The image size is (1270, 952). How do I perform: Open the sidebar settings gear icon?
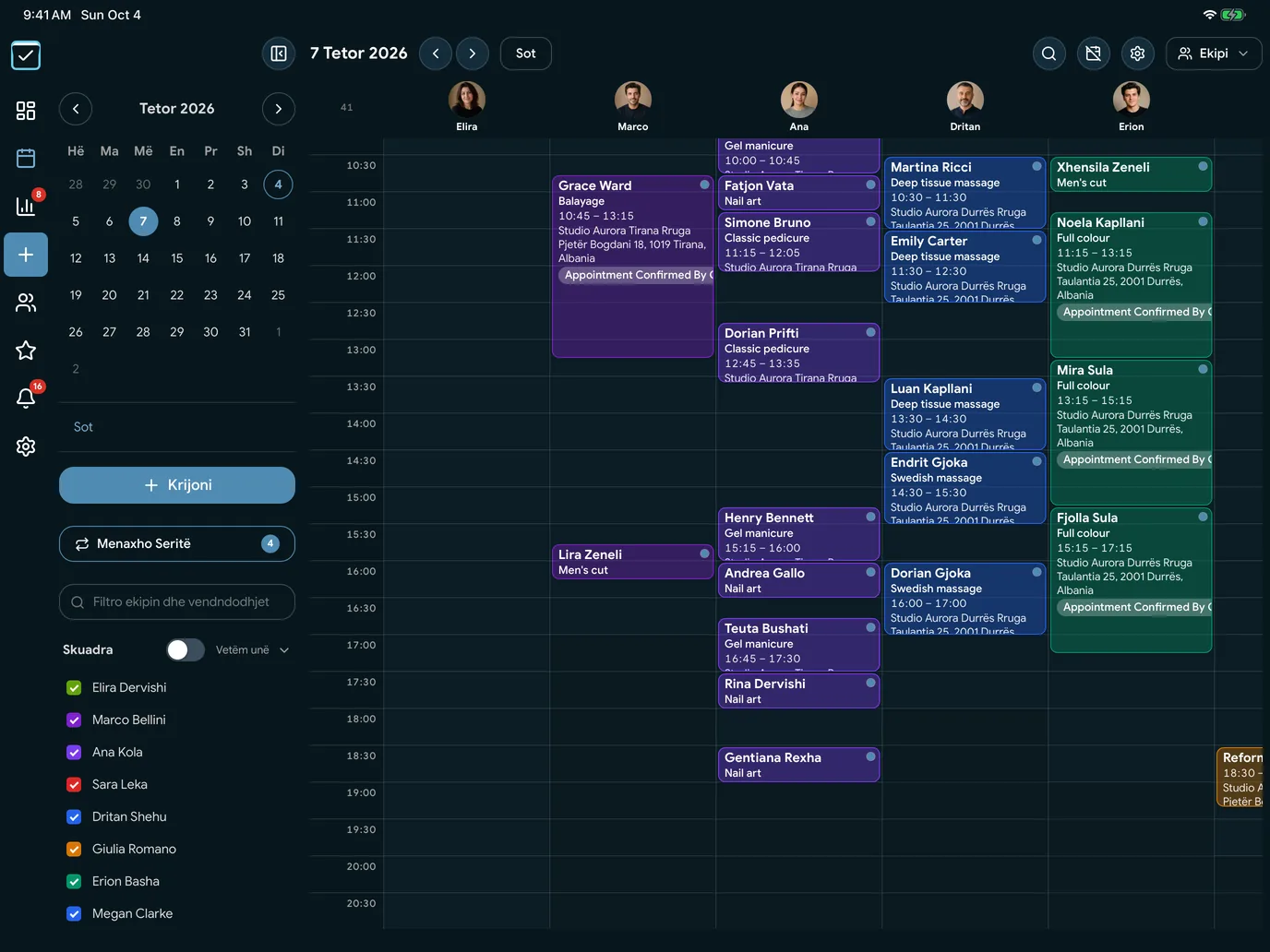click(26, 446)
